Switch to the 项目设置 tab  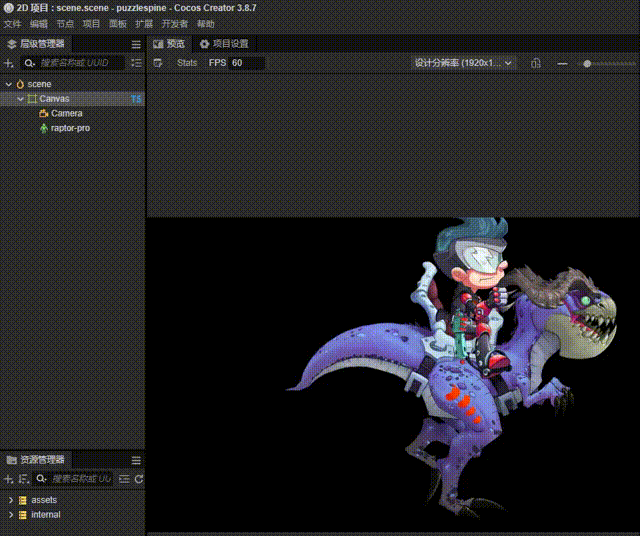(224, 44)
